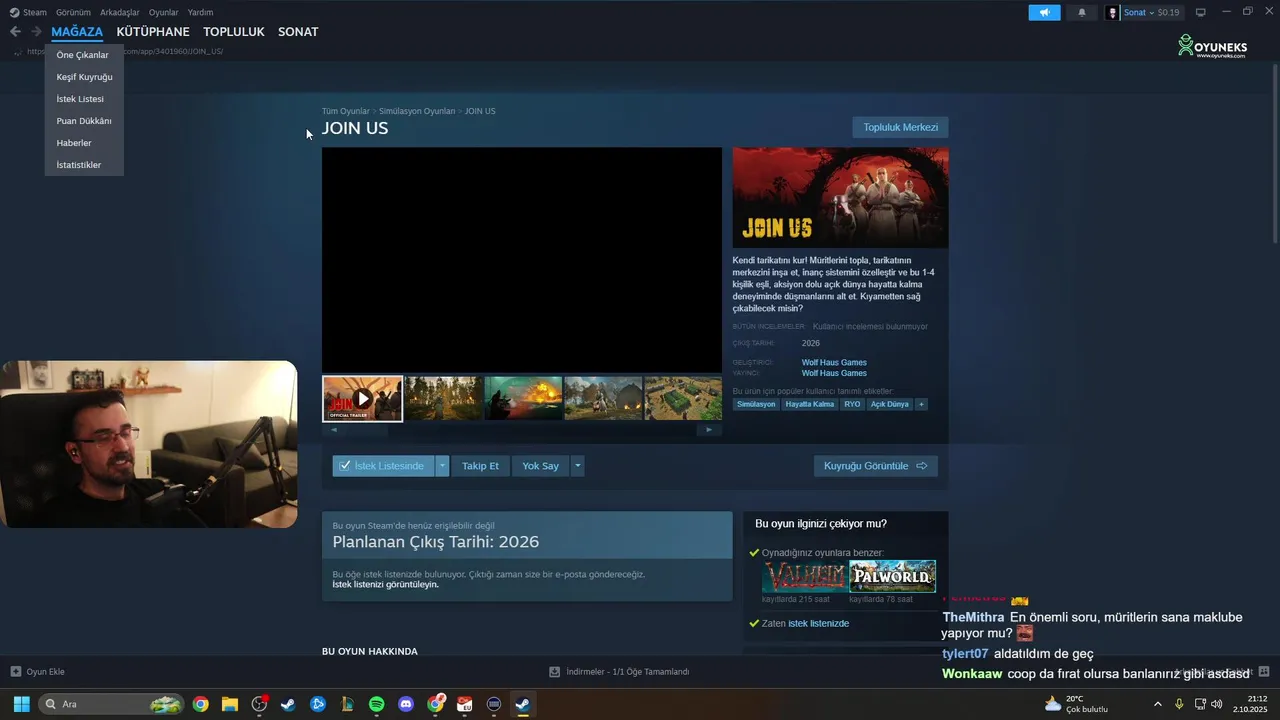Select Puan Dükkânı from store submenu
Viewport: 1280px width, 720px height.
pyautogui.click(x=84, y=121)
